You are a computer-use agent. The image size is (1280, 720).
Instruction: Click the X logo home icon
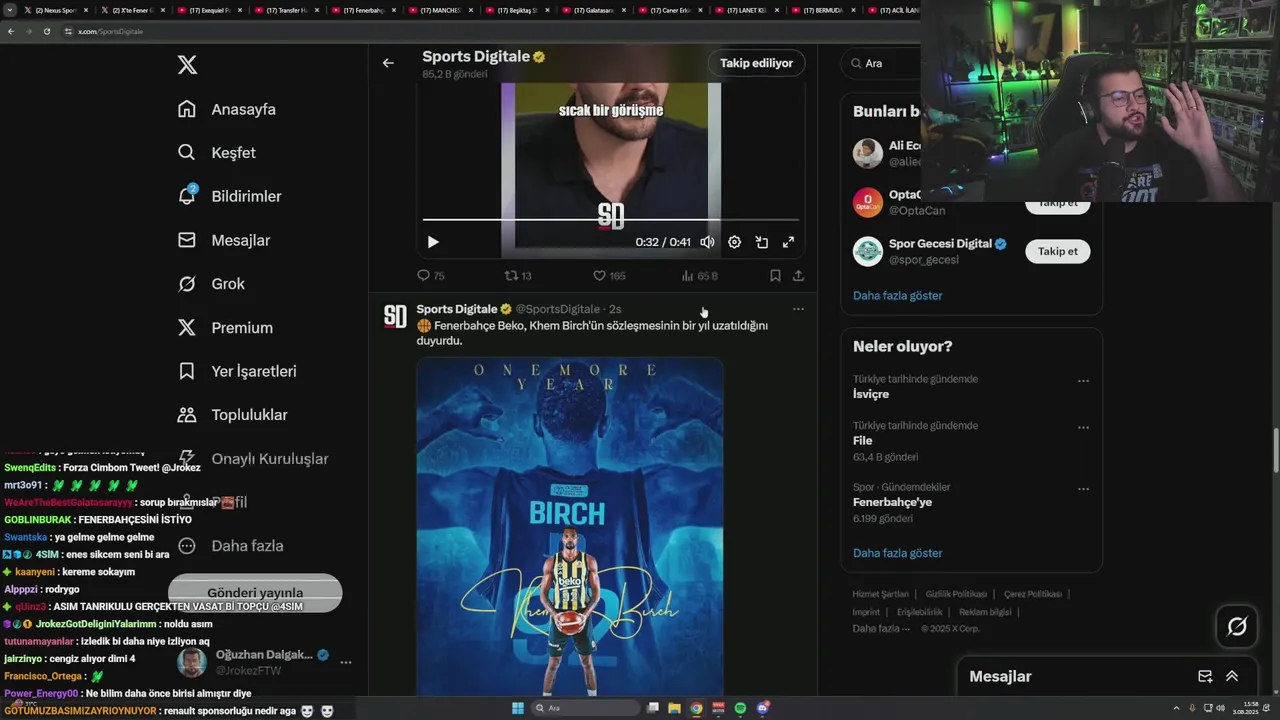tap(187, 65)
